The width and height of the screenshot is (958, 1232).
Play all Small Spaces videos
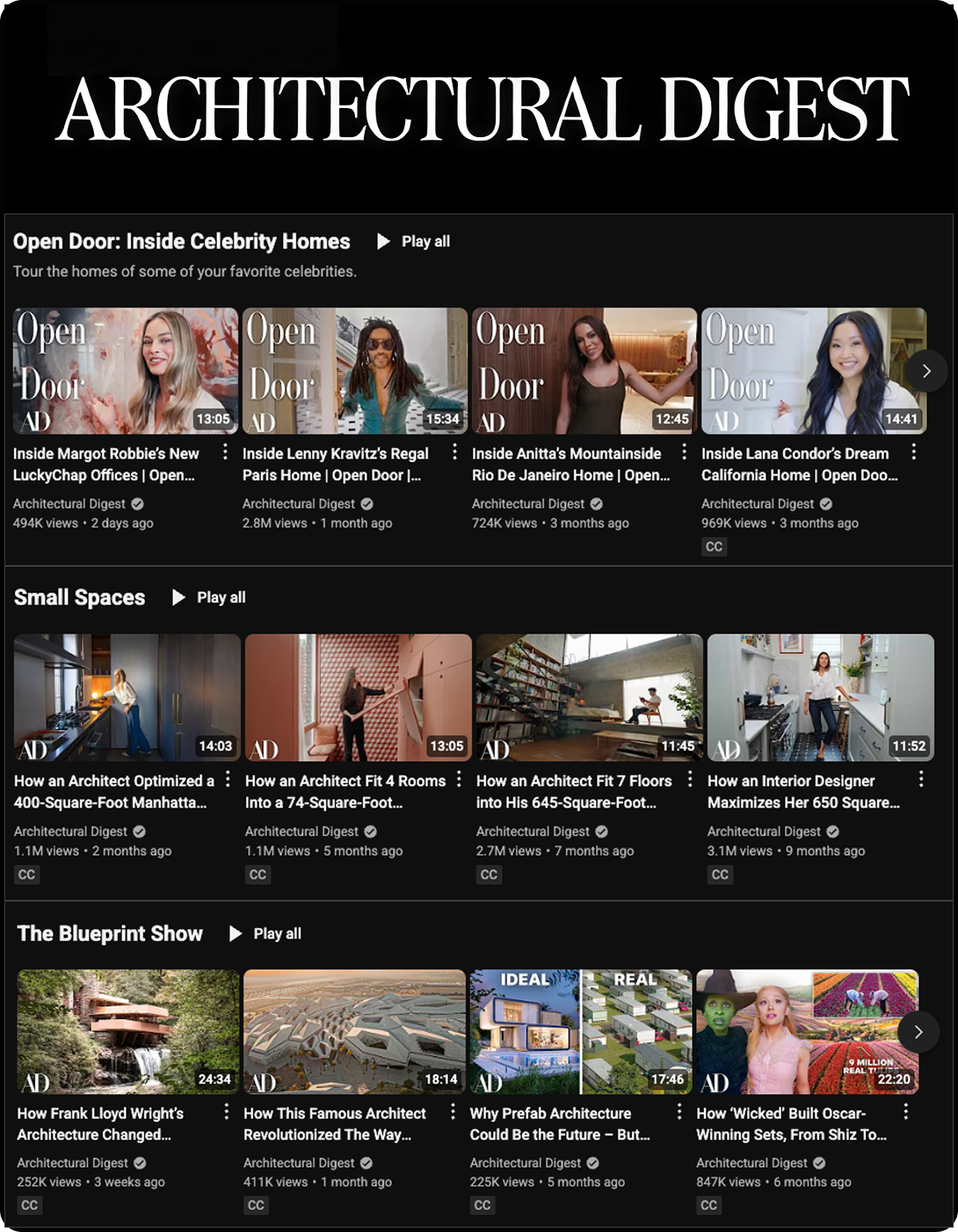pos(208,598)
